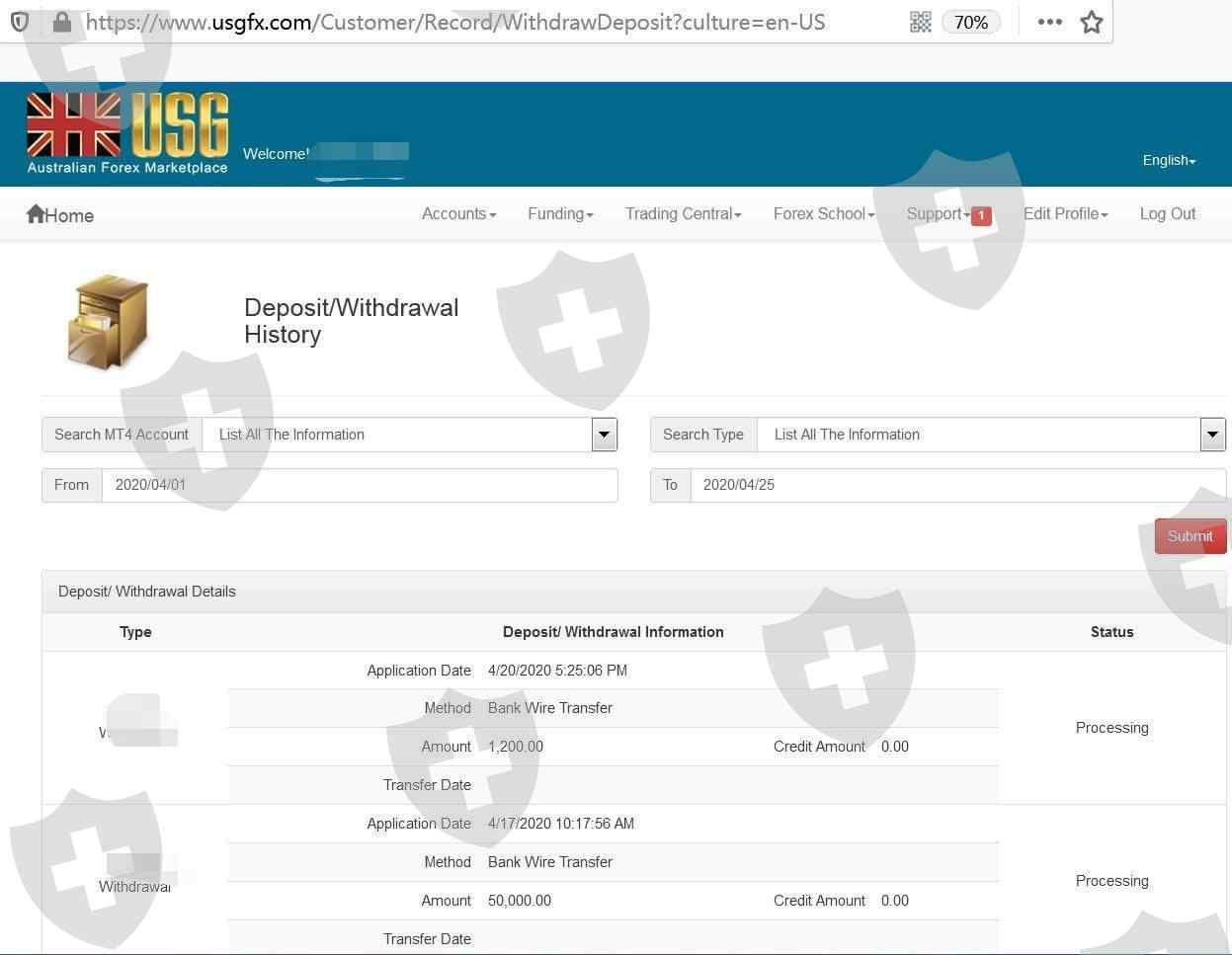
Task: Click the Log Out link
Action: pos(1167,214)
